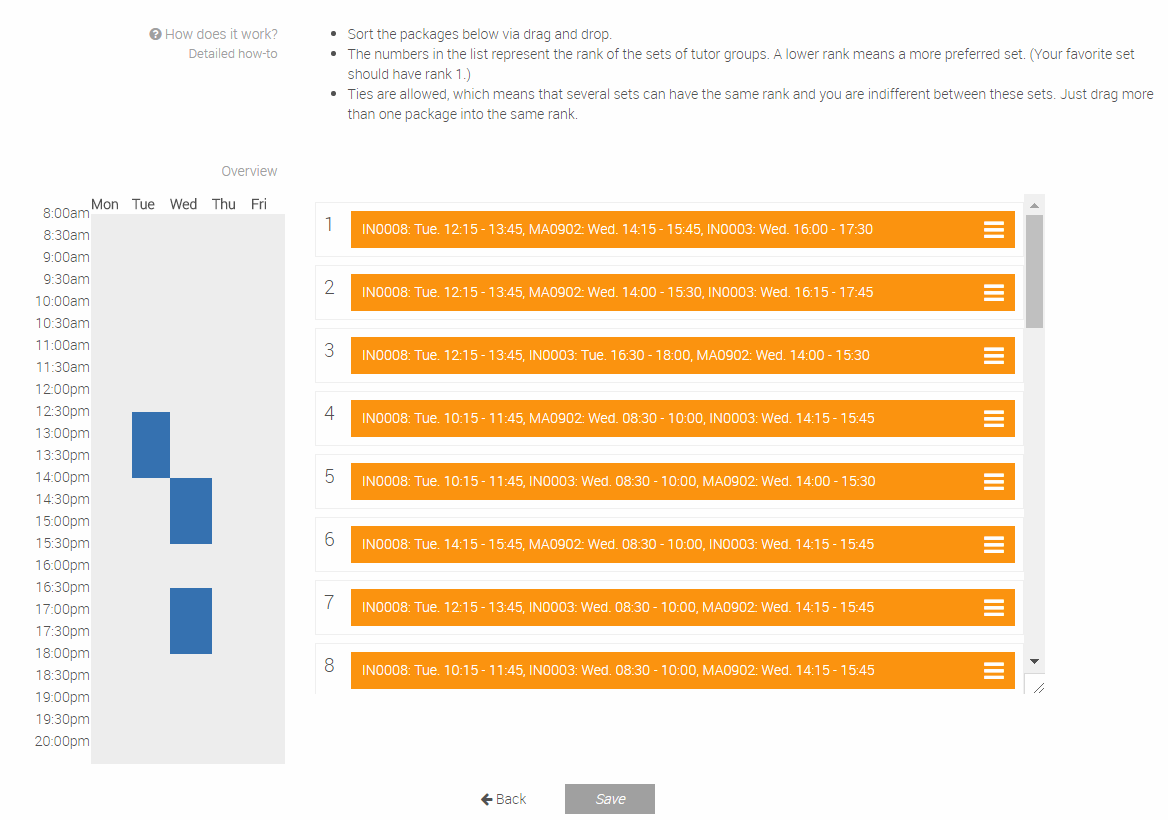Click the Wednesday 16:00 blue timetable block

(x=191, y=621)
